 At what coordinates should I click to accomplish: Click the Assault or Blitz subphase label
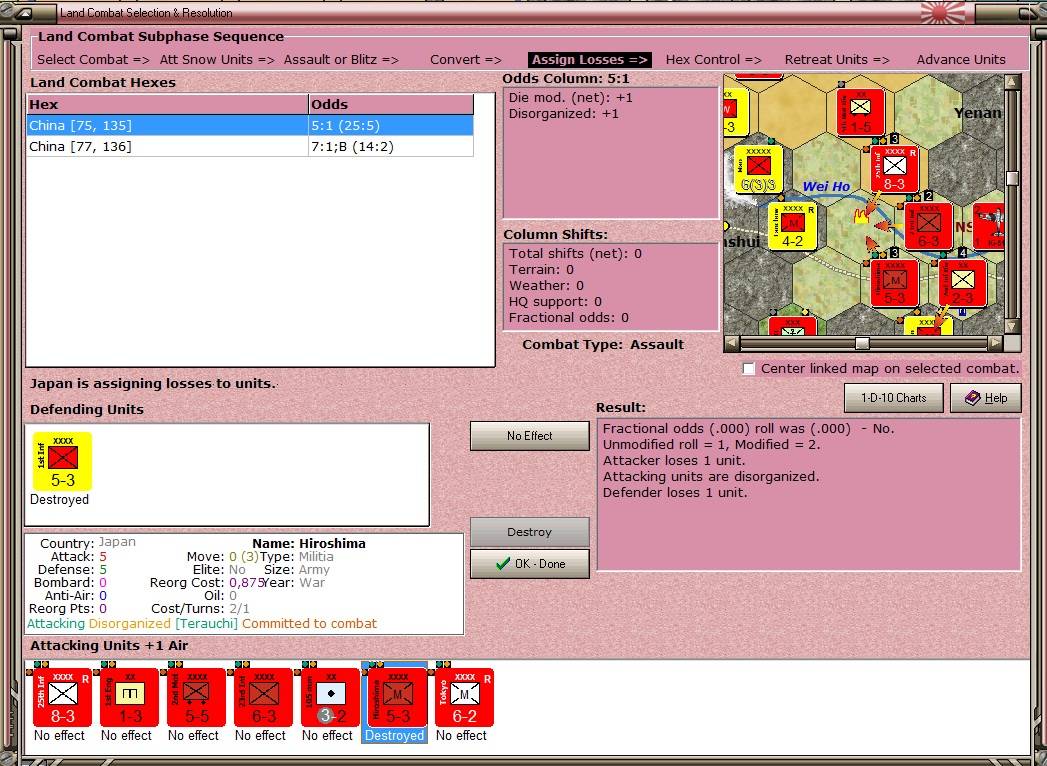tap(341, 59)
